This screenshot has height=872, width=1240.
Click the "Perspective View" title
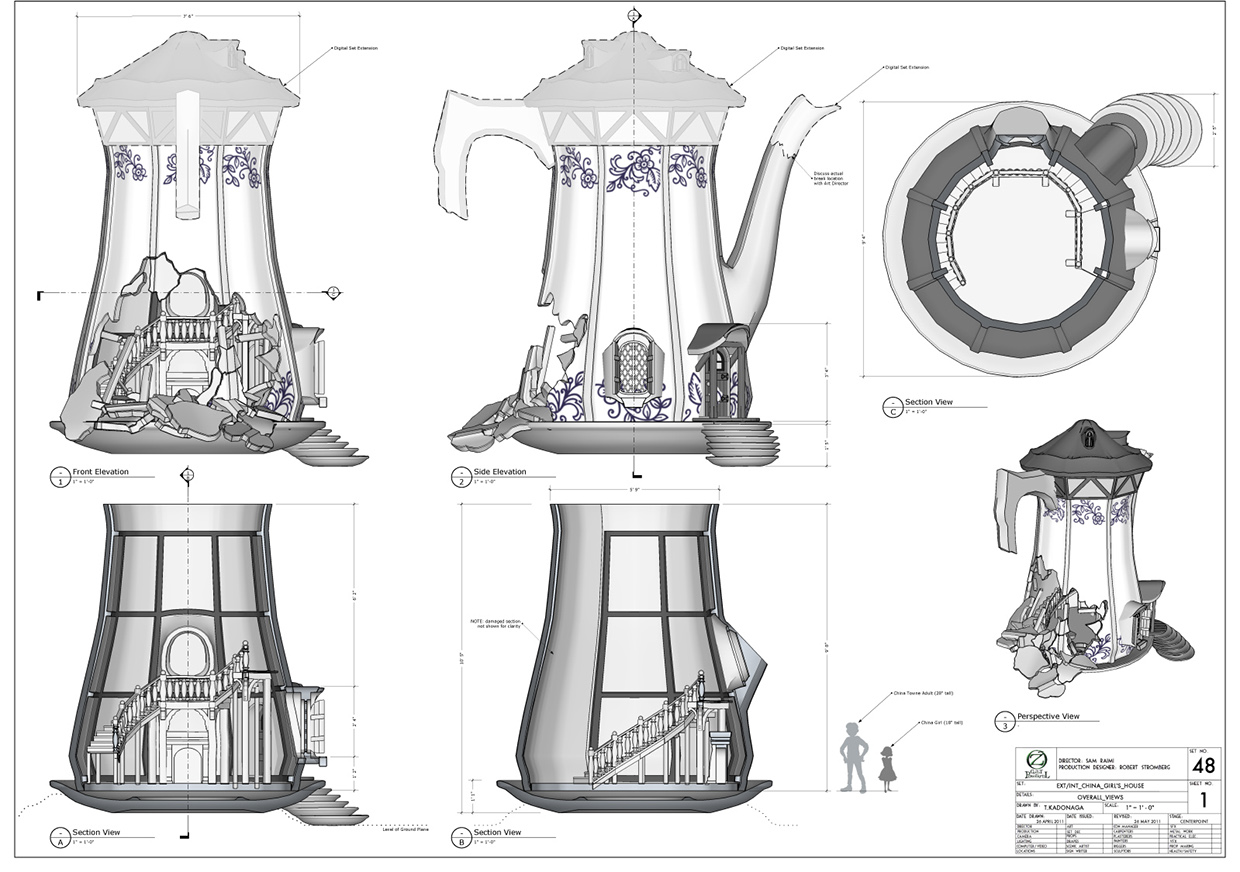(1048, 716)
